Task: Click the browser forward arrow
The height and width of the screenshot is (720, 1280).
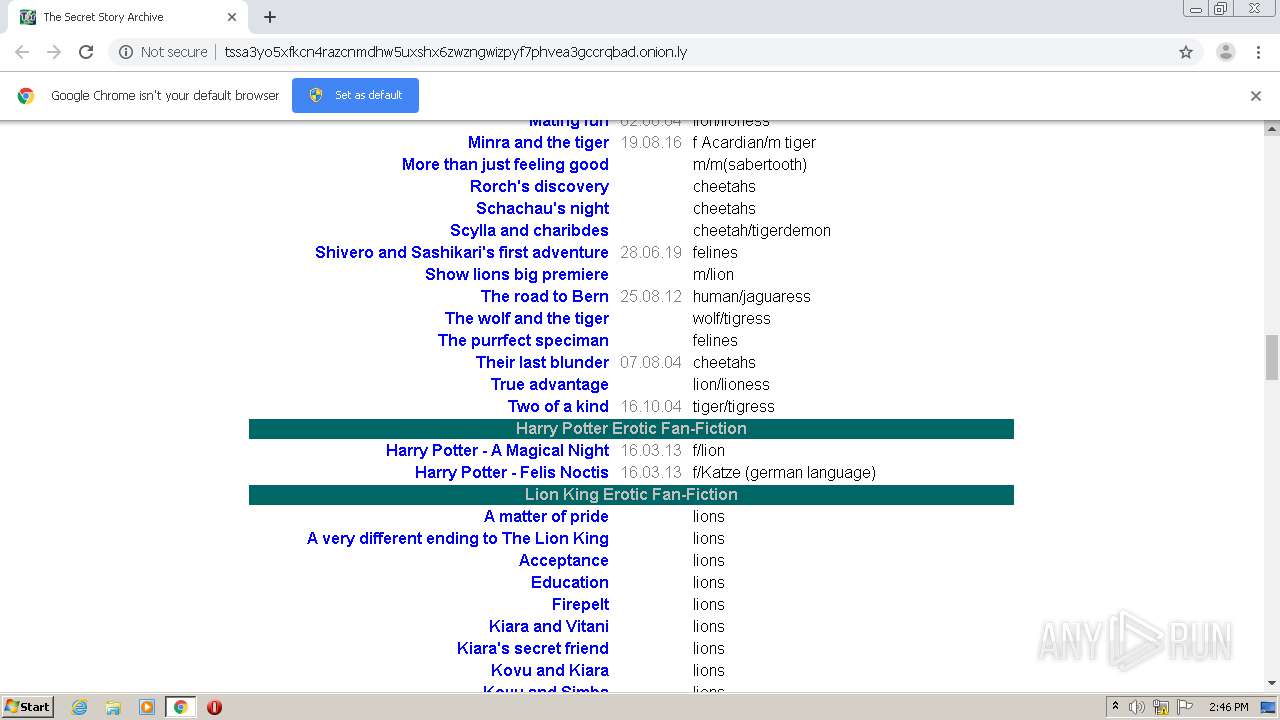Action: [x=54, y=52]
